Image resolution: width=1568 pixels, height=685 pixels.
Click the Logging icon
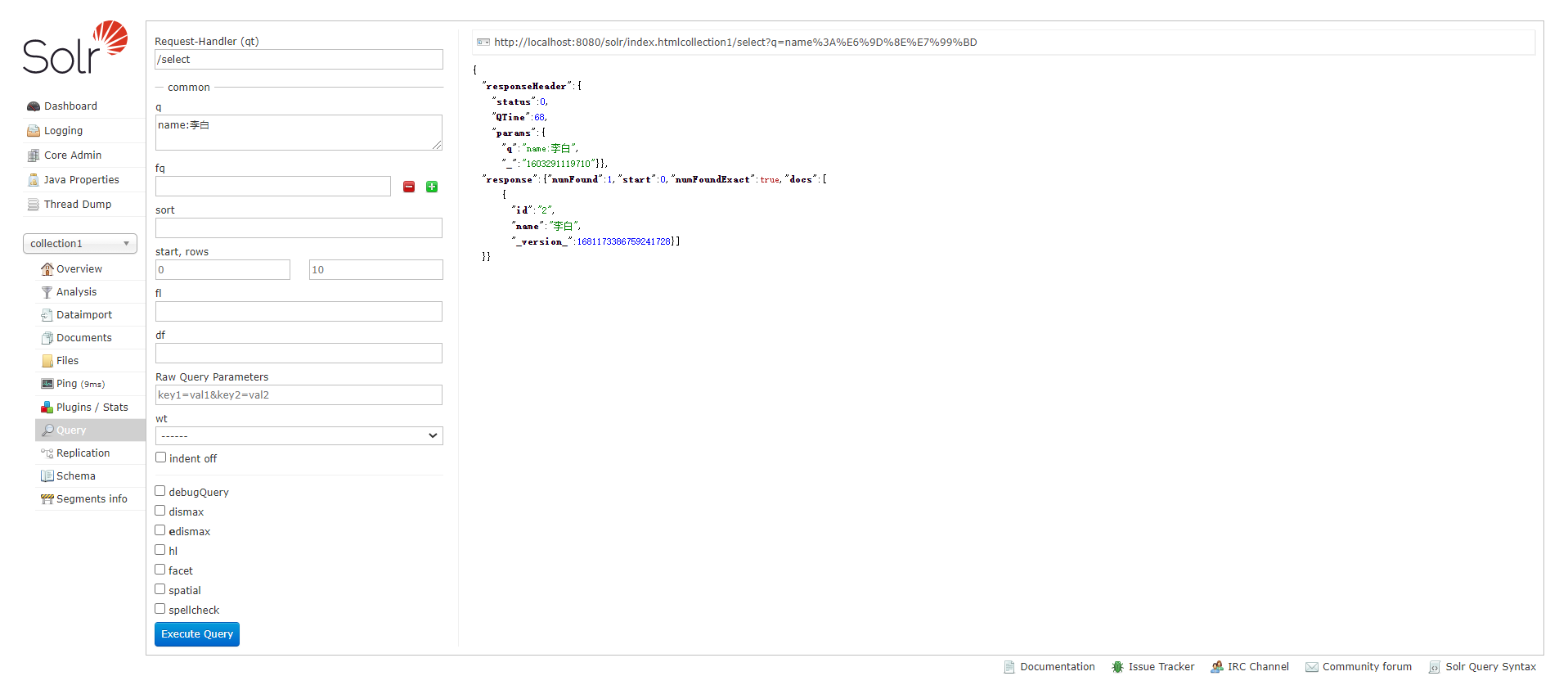click(34, 131)
